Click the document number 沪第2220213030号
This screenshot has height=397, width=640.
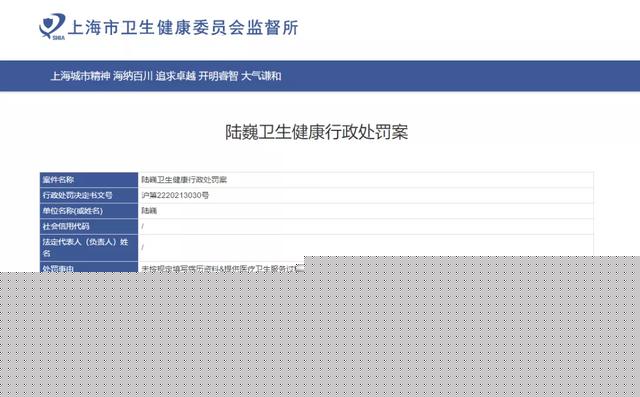click(x=175, y=195)
